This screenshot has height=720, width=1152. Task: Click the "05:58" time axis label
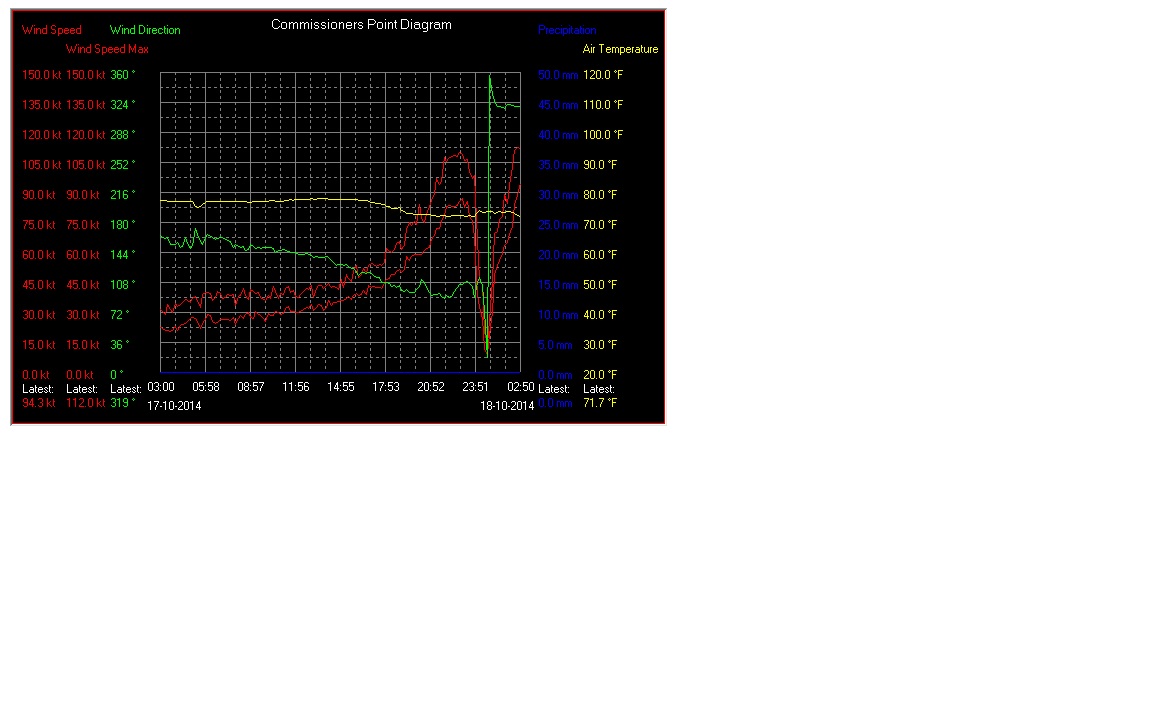206,387
